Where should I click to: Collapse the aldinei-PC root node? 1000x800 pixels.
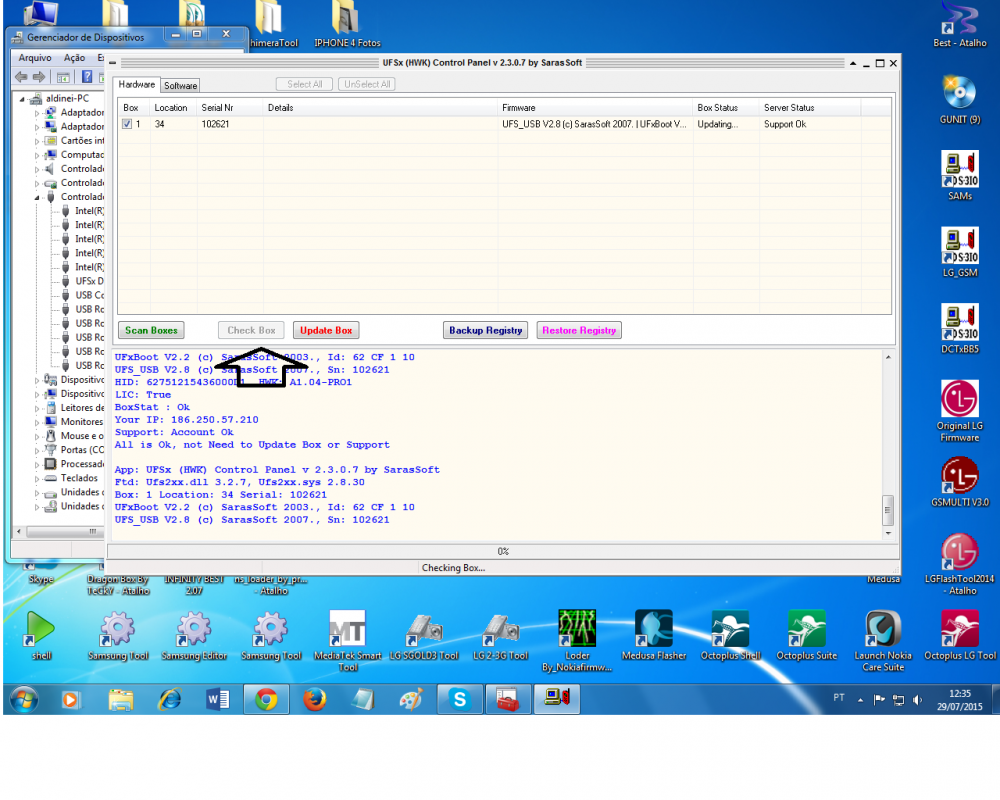tap(22, 99)
